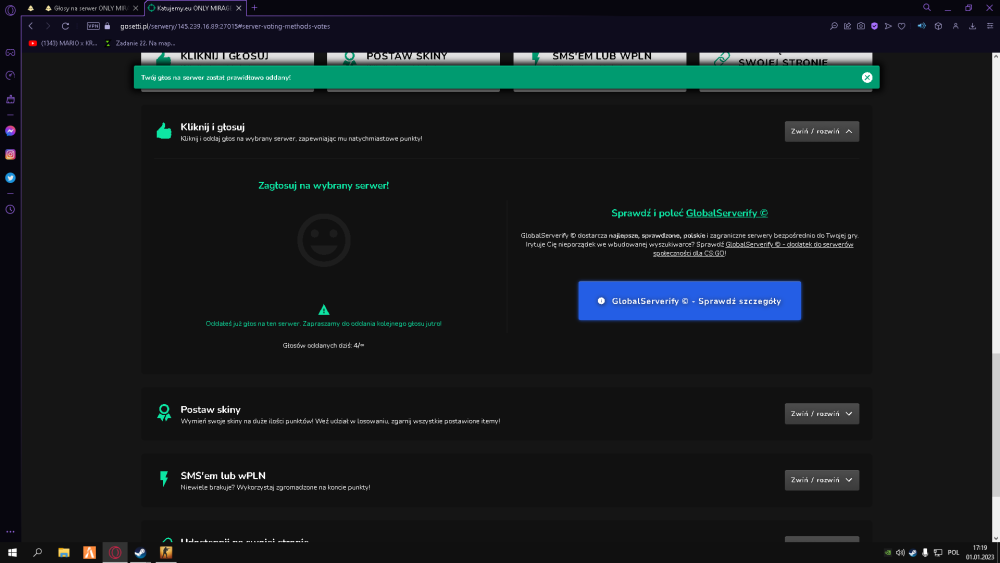Open the 'GlobalServerify ©' heading link
Image resolution: width=1000 pixels, height=563 pixels.
[x=726, y=213]
